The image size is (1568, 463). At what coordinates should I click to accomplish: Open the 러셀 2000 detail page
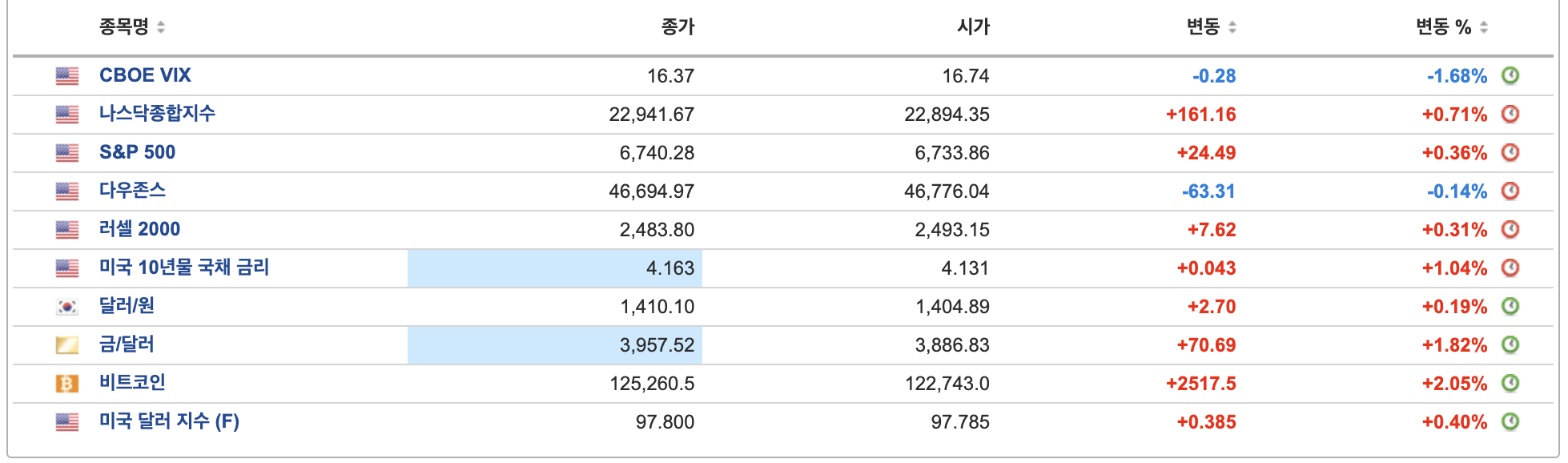[x=139, y=229]
